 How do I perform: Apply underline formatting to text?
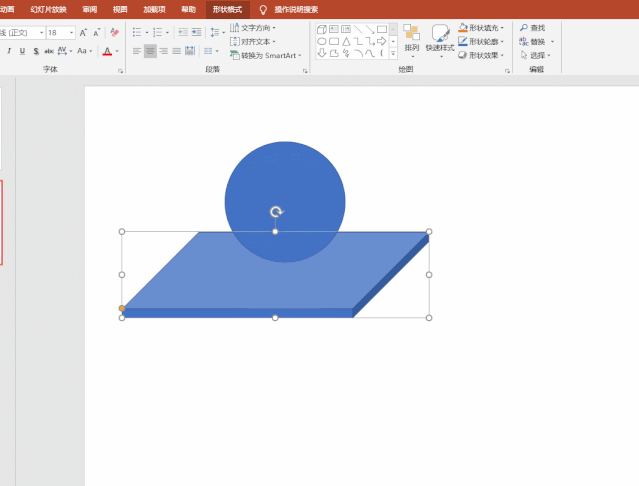[x=22, y=51]
